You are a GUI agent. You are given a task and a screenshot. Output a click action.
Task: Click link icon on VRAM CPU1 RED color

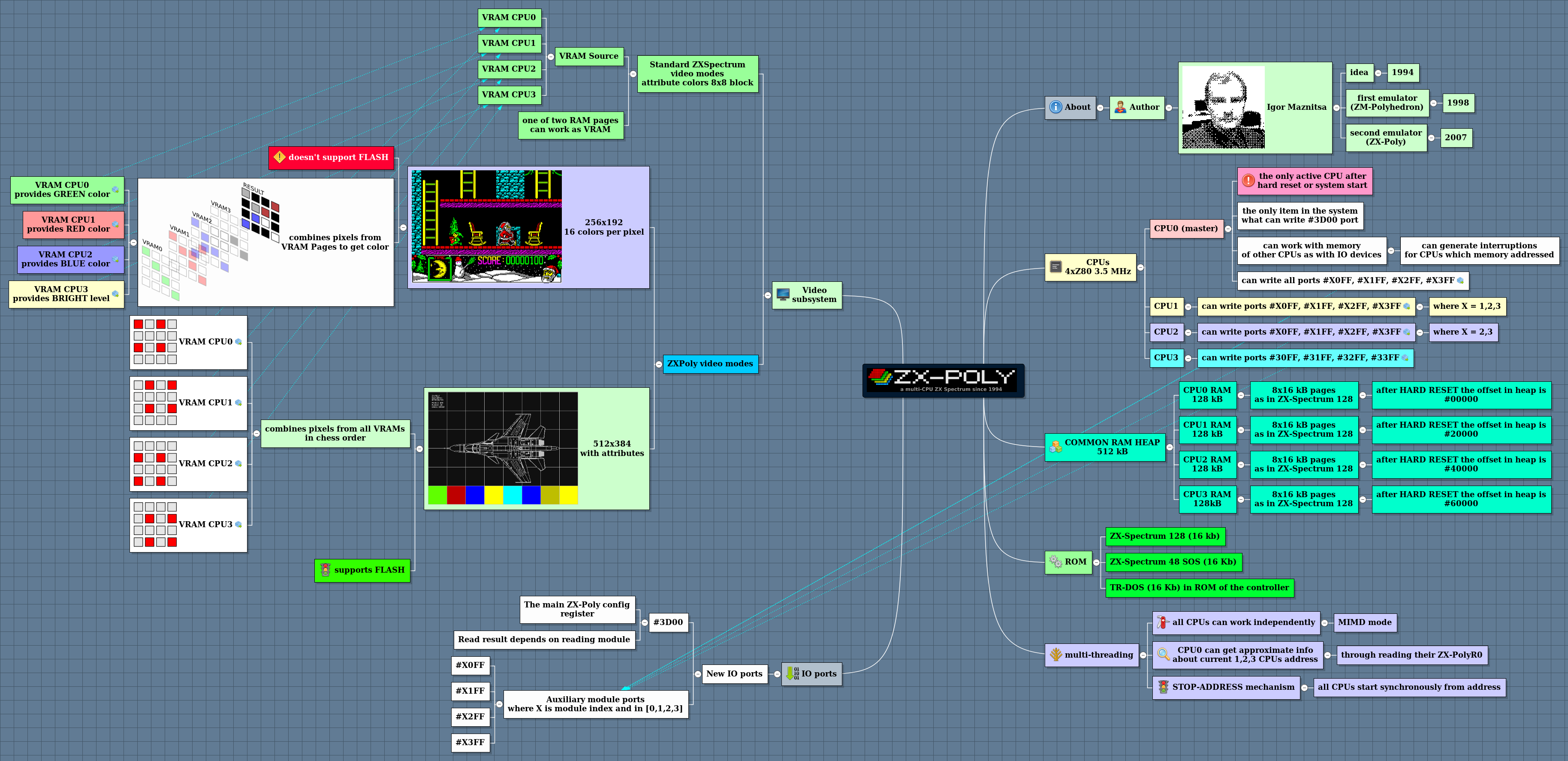[115, 225]
